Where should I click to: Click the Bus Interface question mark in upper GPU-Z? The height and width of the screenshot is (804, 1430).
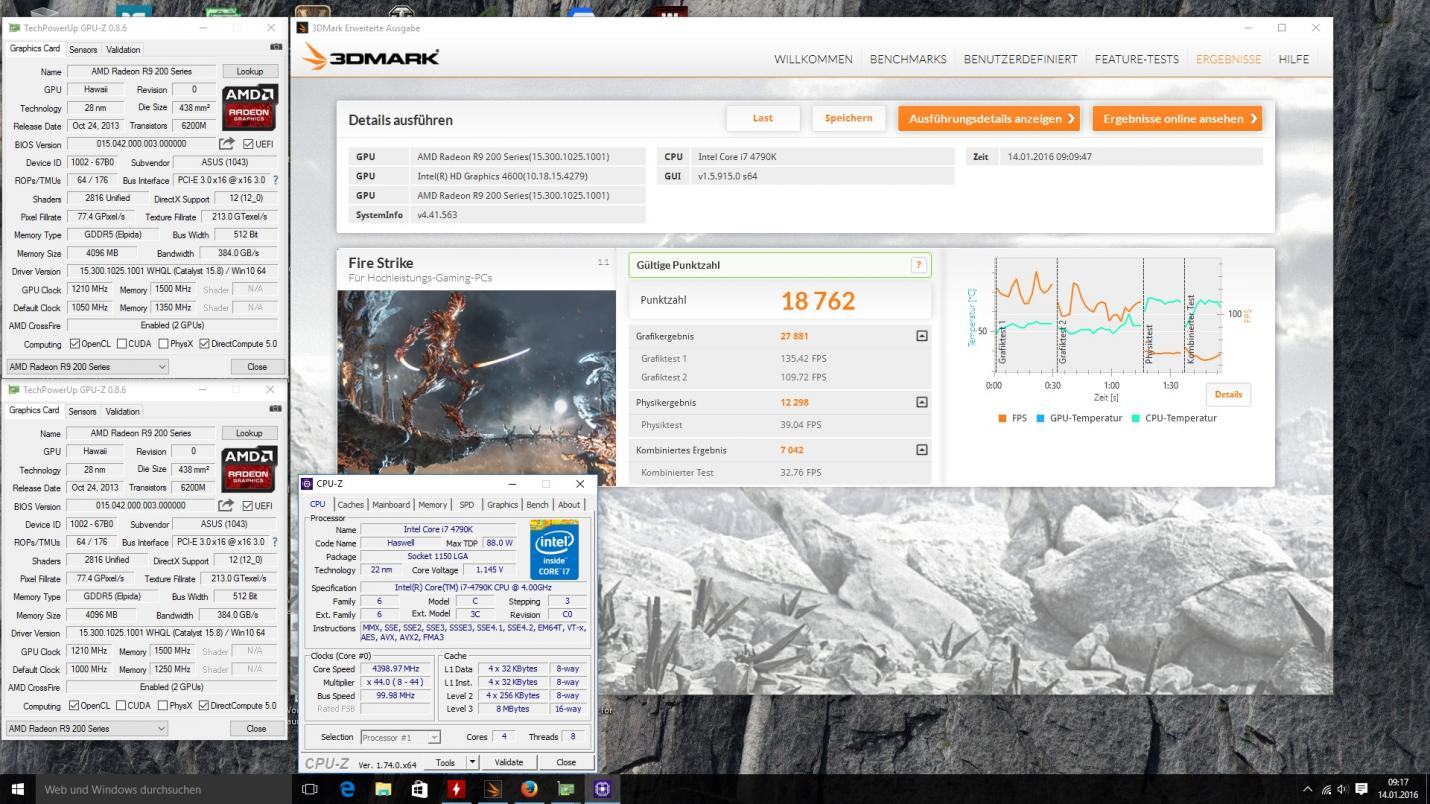275,181
